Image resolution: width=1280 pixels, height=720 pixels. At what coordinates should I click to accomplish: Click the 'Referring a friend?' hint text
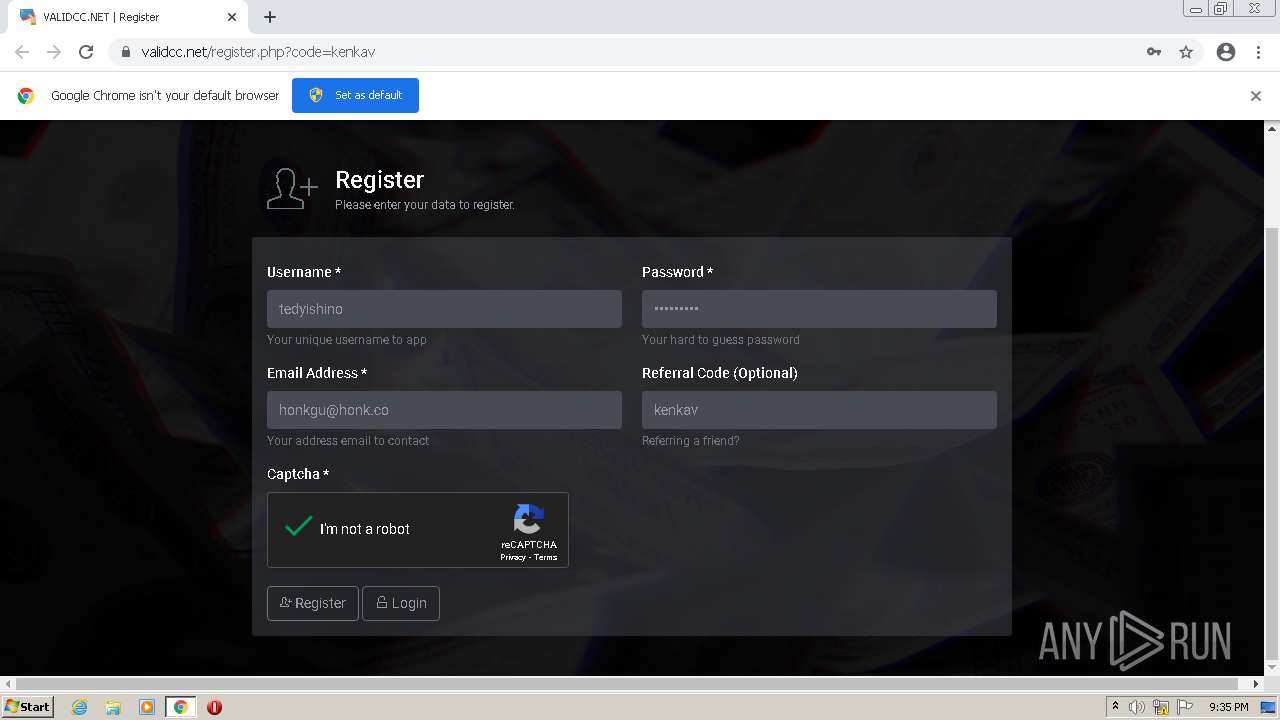coord(691,441)
